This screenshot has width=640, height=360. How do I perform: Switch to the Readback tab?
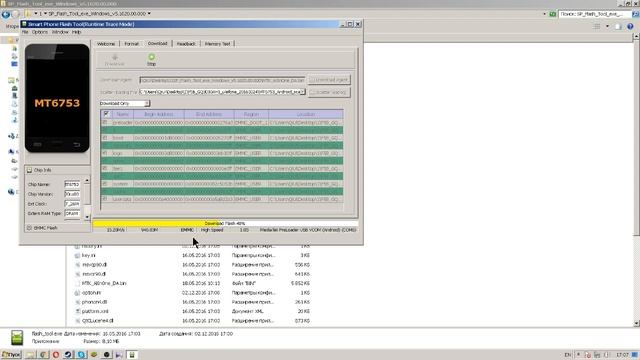click(186, 44)
